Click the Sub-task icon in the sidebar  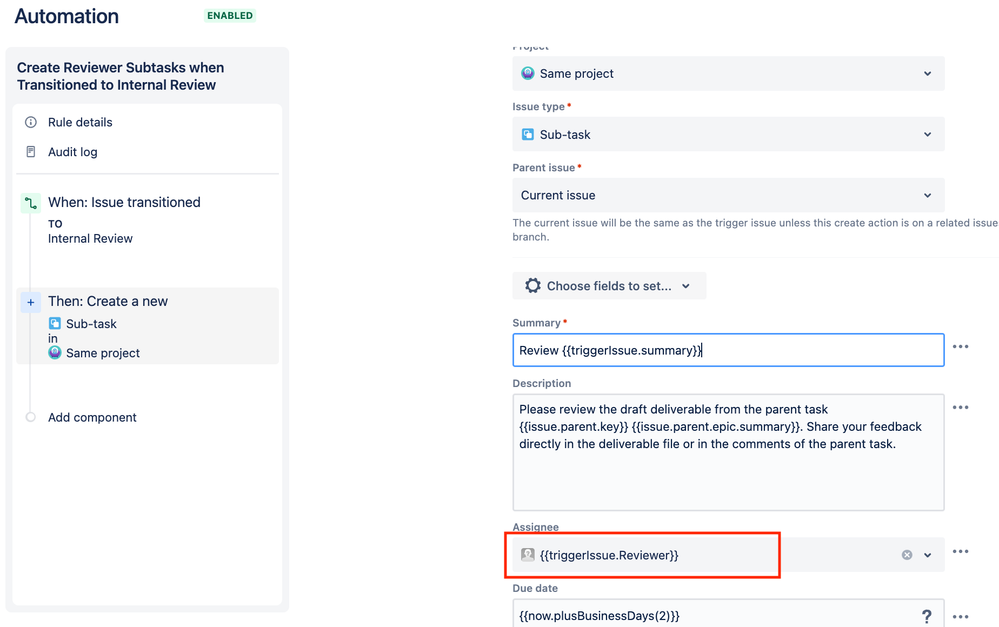[55, 324]
